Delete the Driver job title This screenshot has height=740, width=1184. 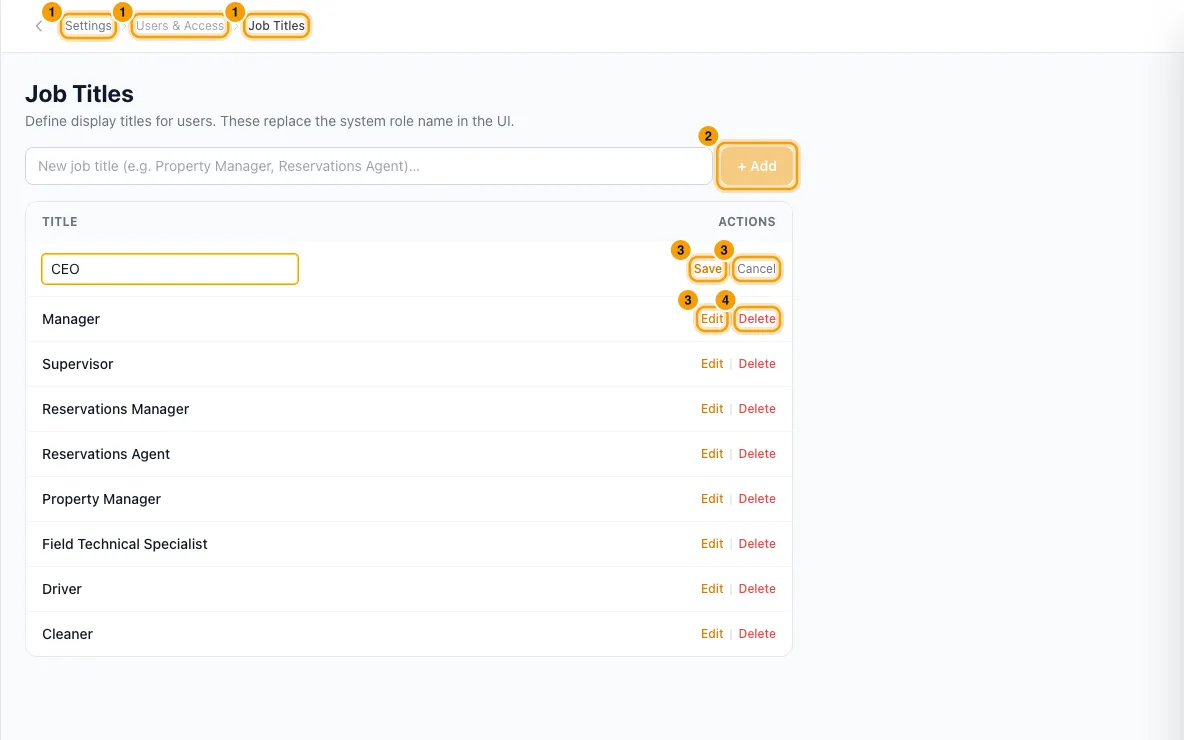tap(757, 589)
